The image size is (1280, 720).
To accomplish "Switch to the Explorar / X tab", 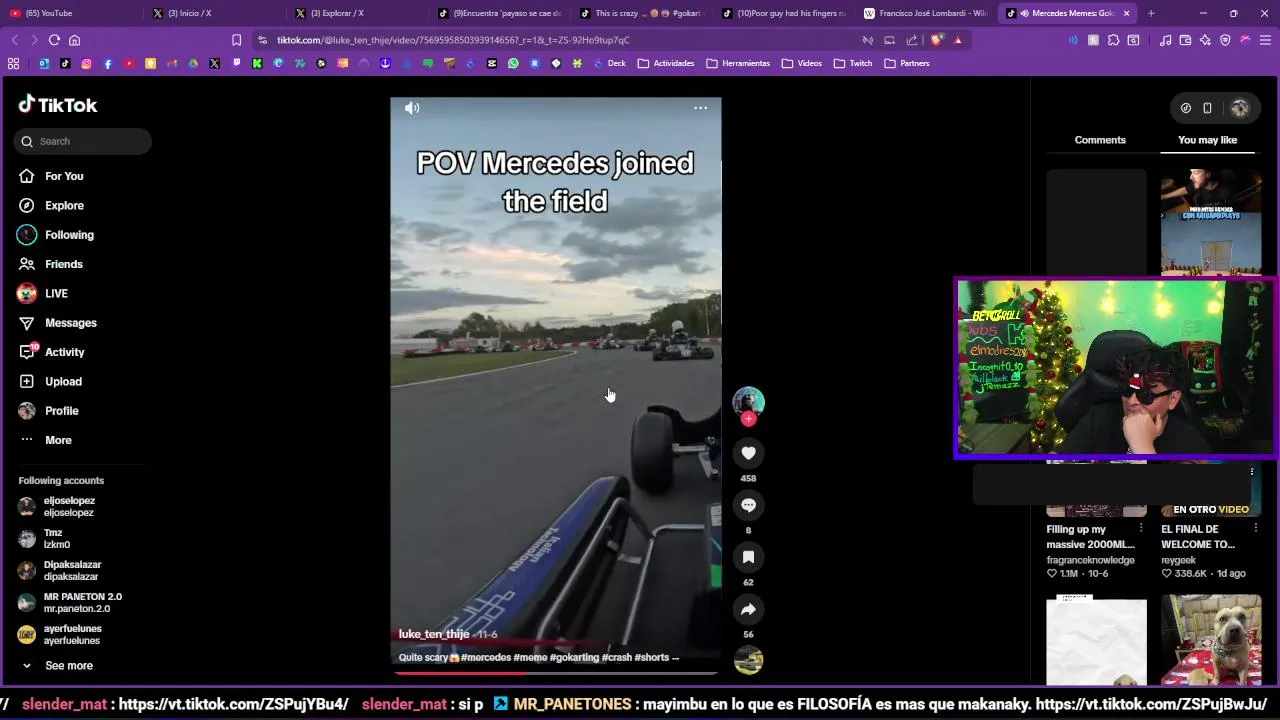I will click(x=358, y=13).
